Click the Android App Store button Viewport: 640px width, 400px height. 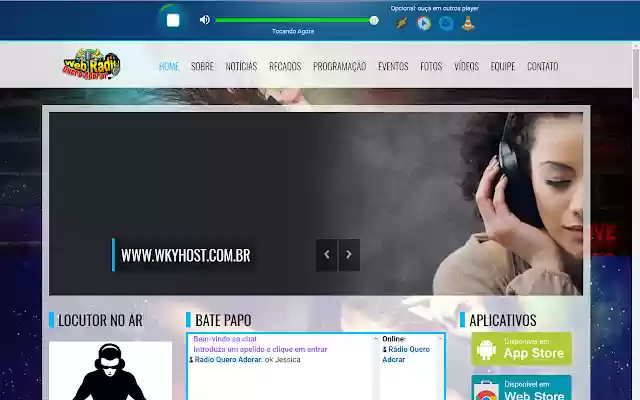point(522,349)
